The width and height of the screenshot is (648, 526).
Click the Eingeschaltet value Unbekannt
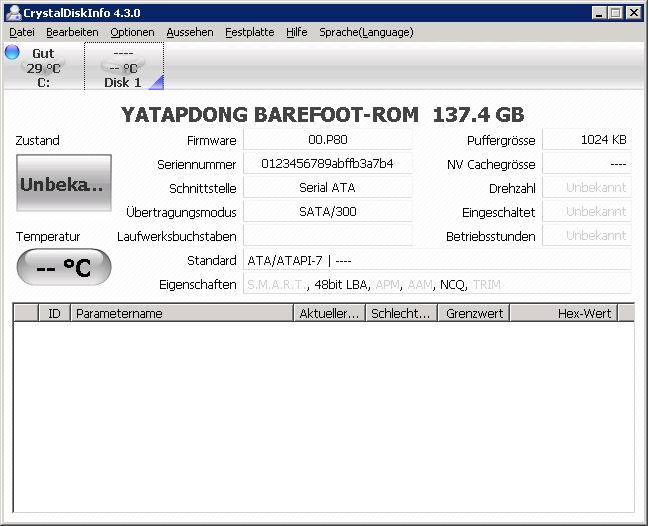pyautogui.click(x=587, y=212)
